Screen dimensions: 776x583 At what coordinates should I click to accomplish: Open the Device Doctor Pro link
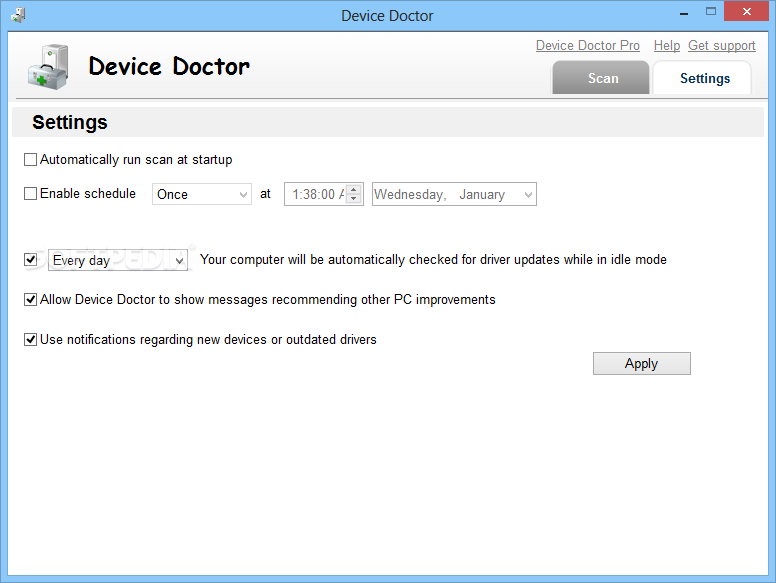pos(587,46)
